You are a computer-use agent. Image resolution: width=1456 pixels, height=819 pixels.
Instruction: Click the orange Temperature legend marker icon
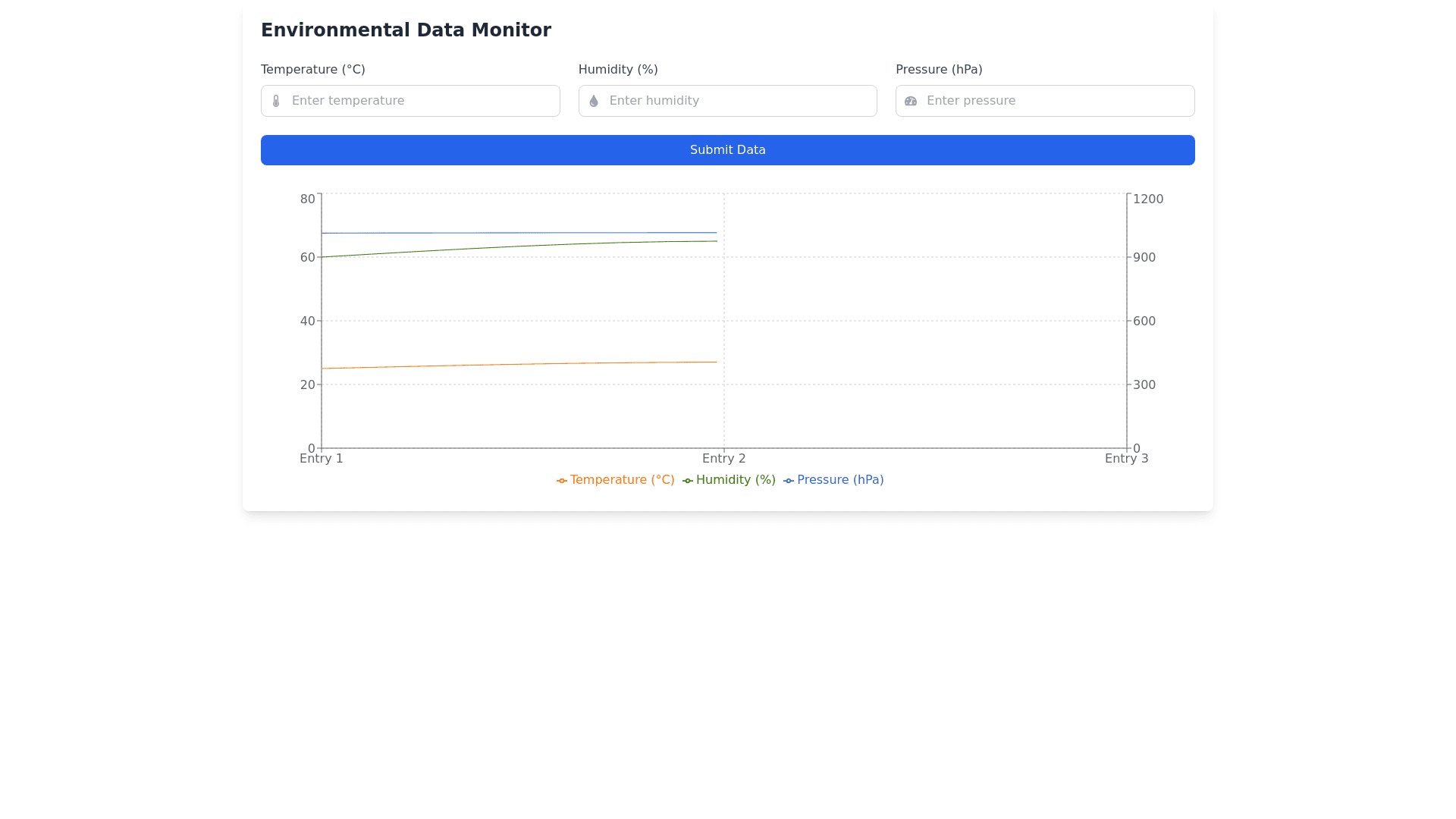[562, 481]
